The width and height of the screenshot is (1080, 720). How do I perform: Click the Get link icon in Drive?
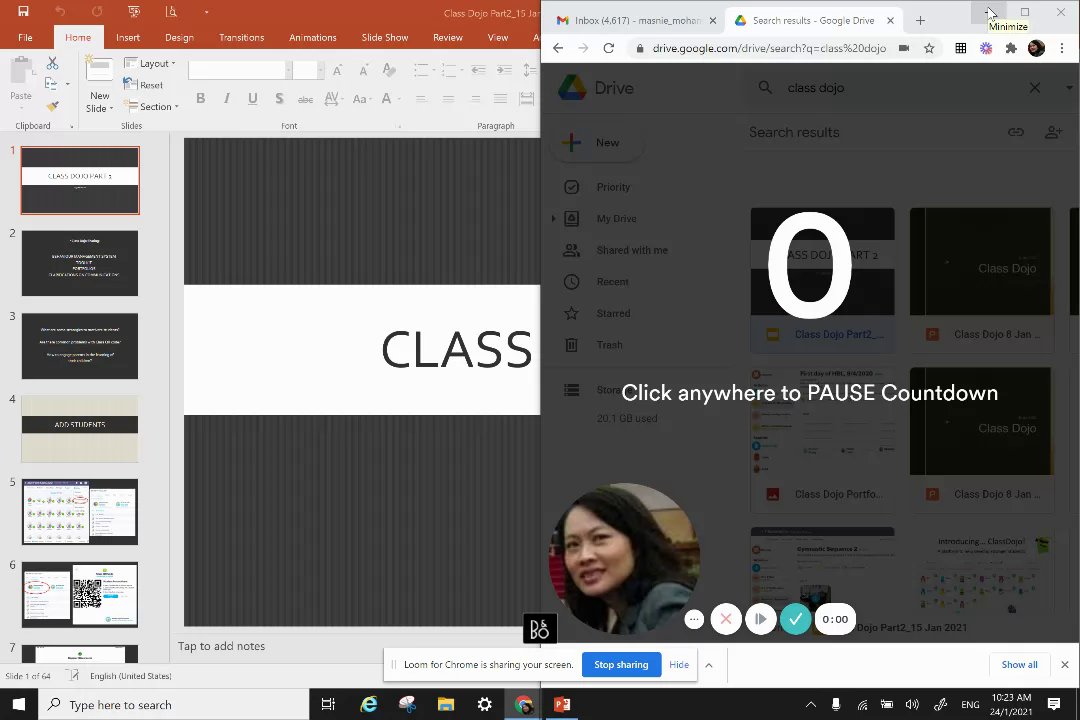[x=1016, y=132]
